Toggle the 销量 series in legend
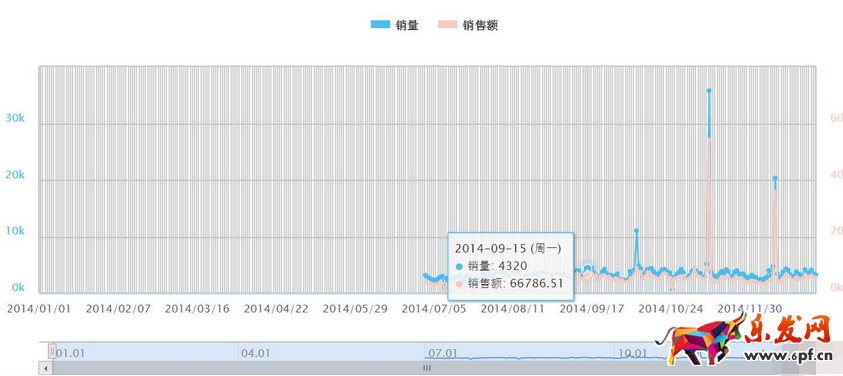This screenshot has width=843, height=376. click(395, 25)
